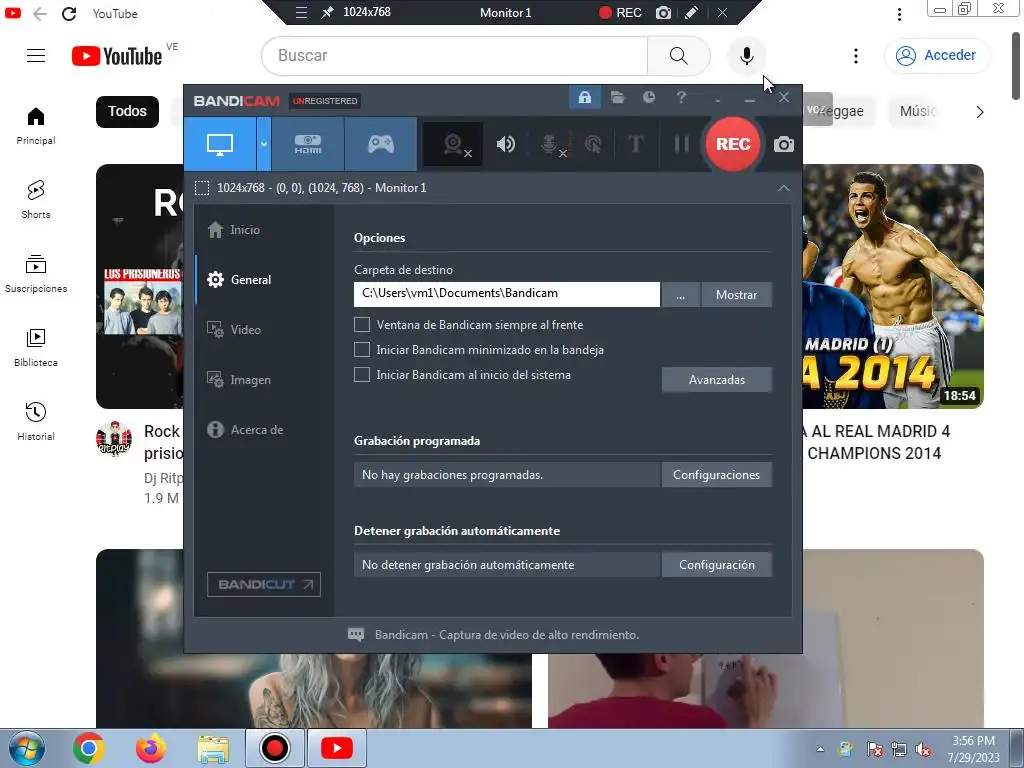The width and height of the screenshot is (1024, 768).
Task: Enable Iniciar Bandicam minimizado en la bandeja
Action: pyautogui.click(x=362, y=349)
